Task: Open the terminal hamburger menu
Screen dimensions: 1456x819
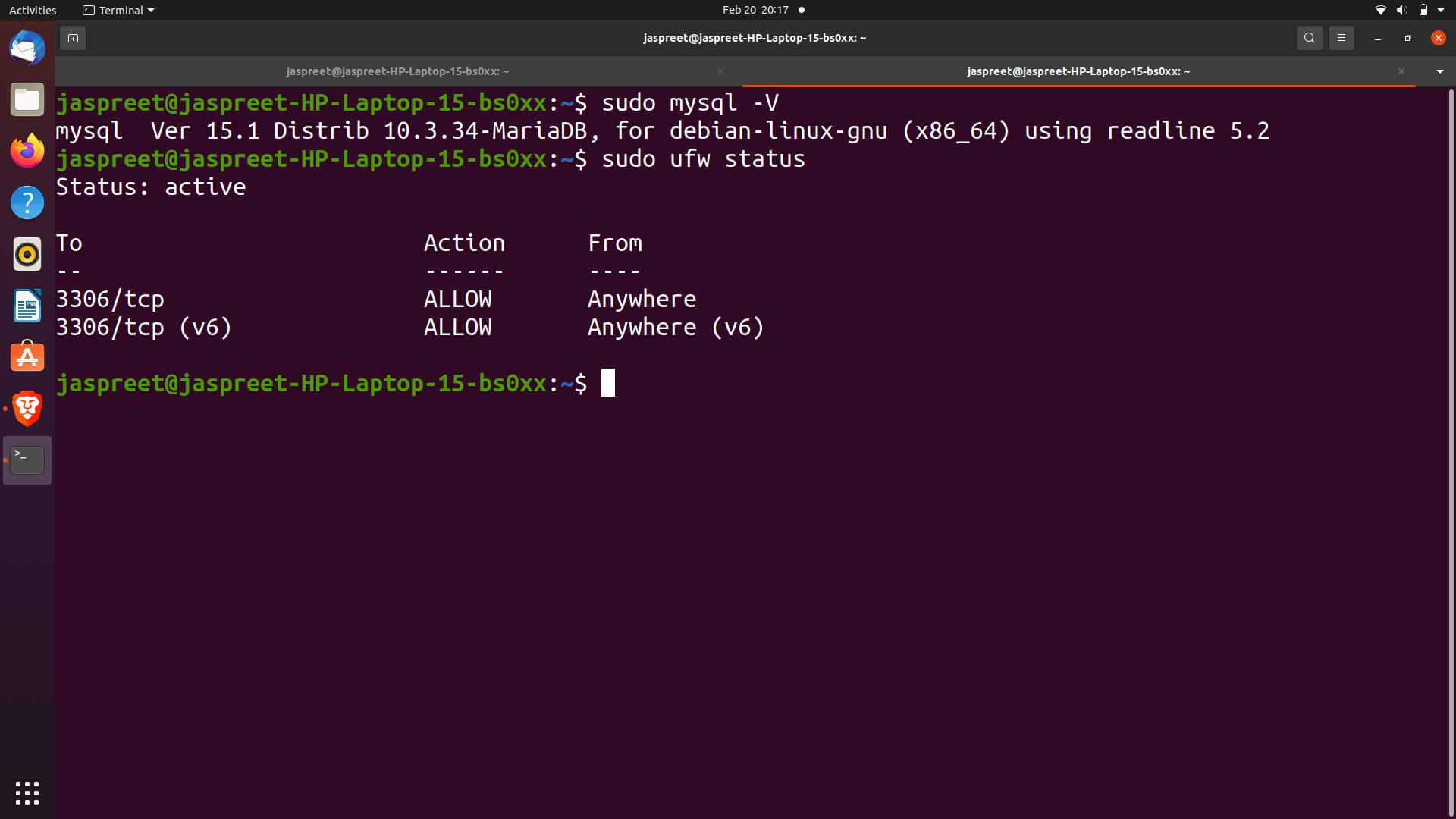Action: pos(1341,38)
